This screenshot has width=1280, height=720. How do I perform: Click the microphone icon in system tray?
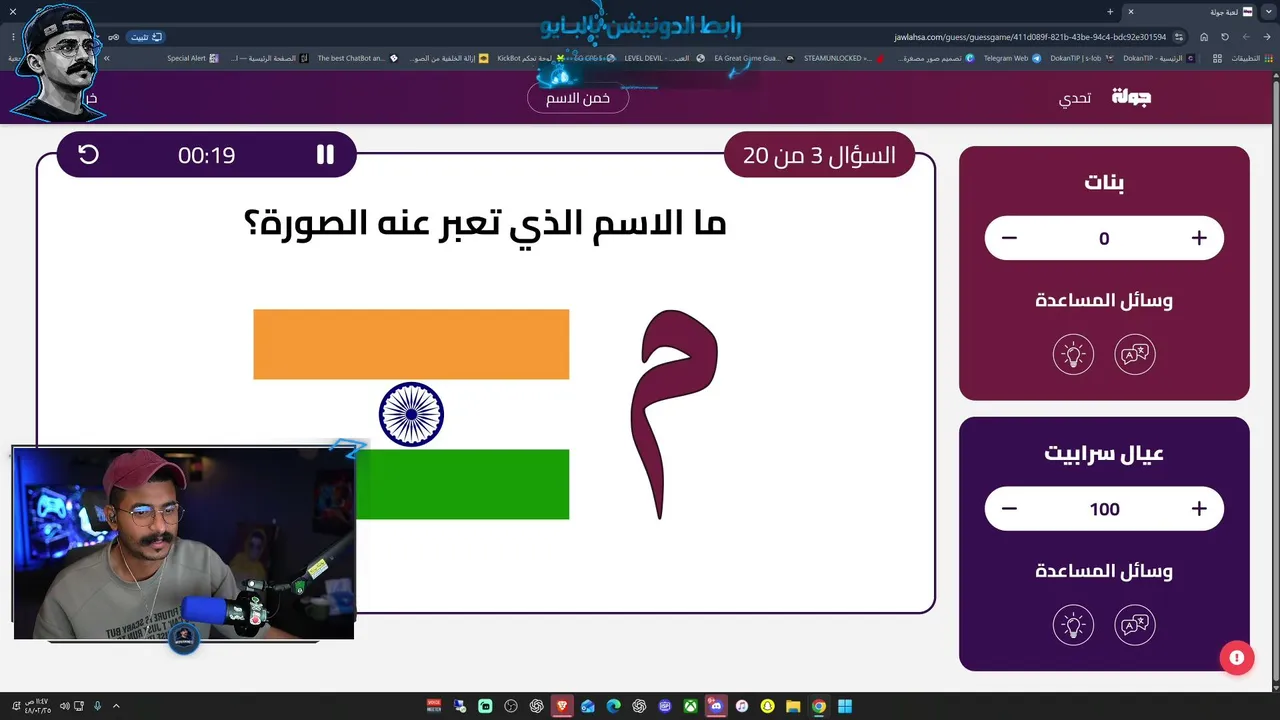click(98, 706)
